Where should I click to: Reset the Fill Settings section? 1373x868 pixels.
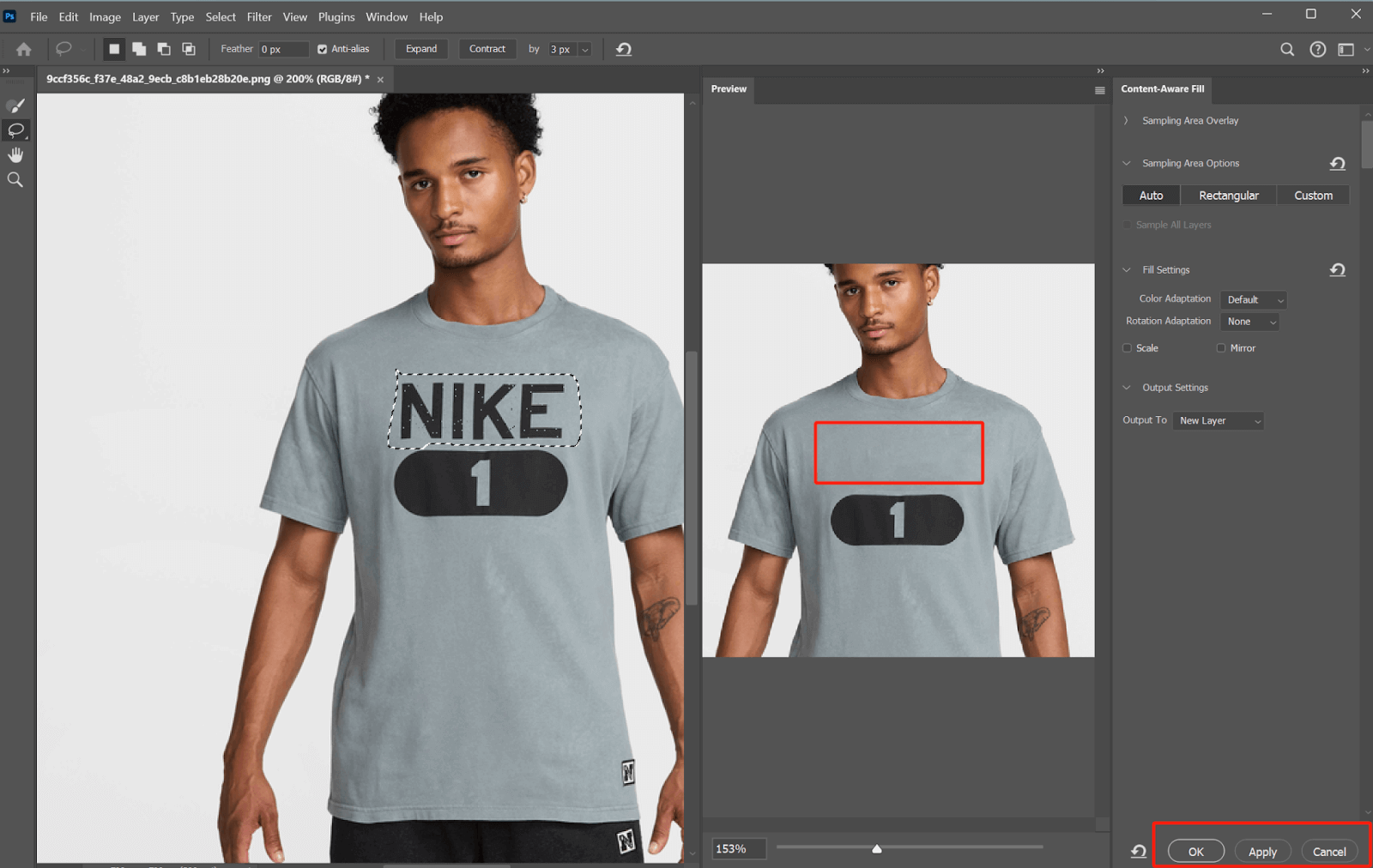(1337, 269)
